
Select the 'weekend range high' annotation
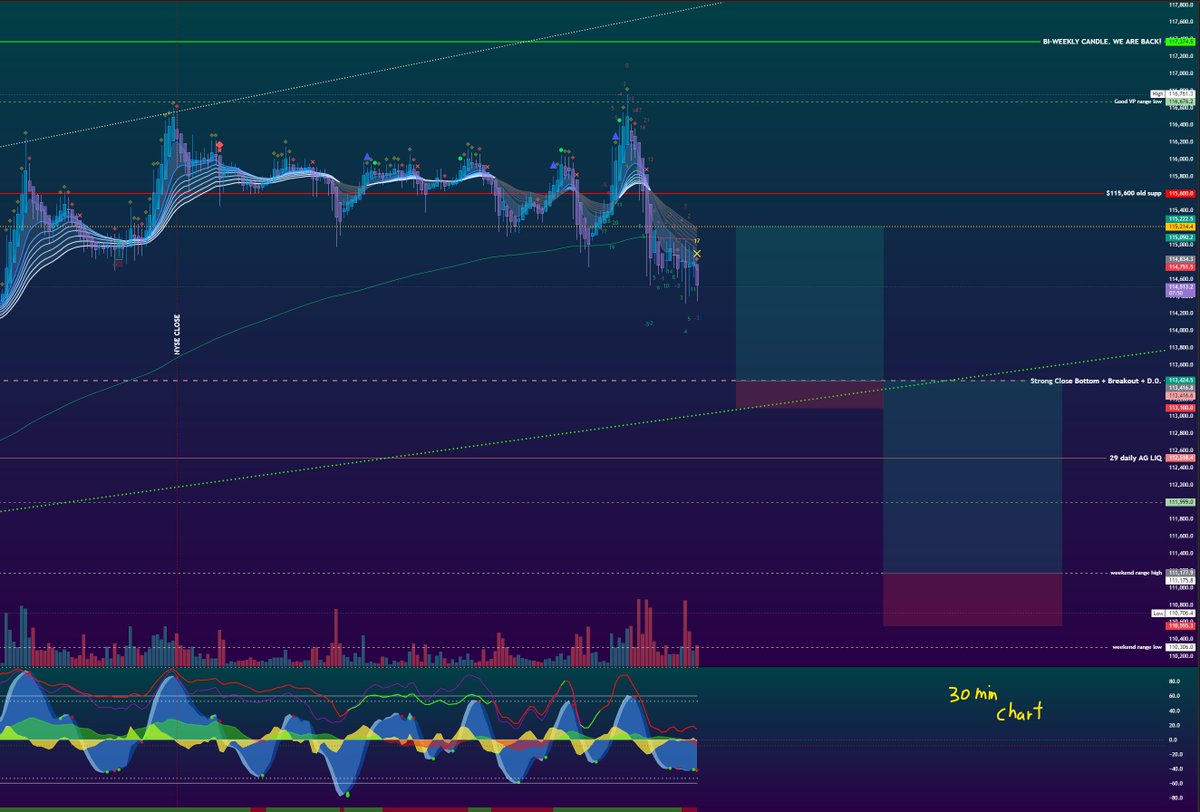[1137, 573]
